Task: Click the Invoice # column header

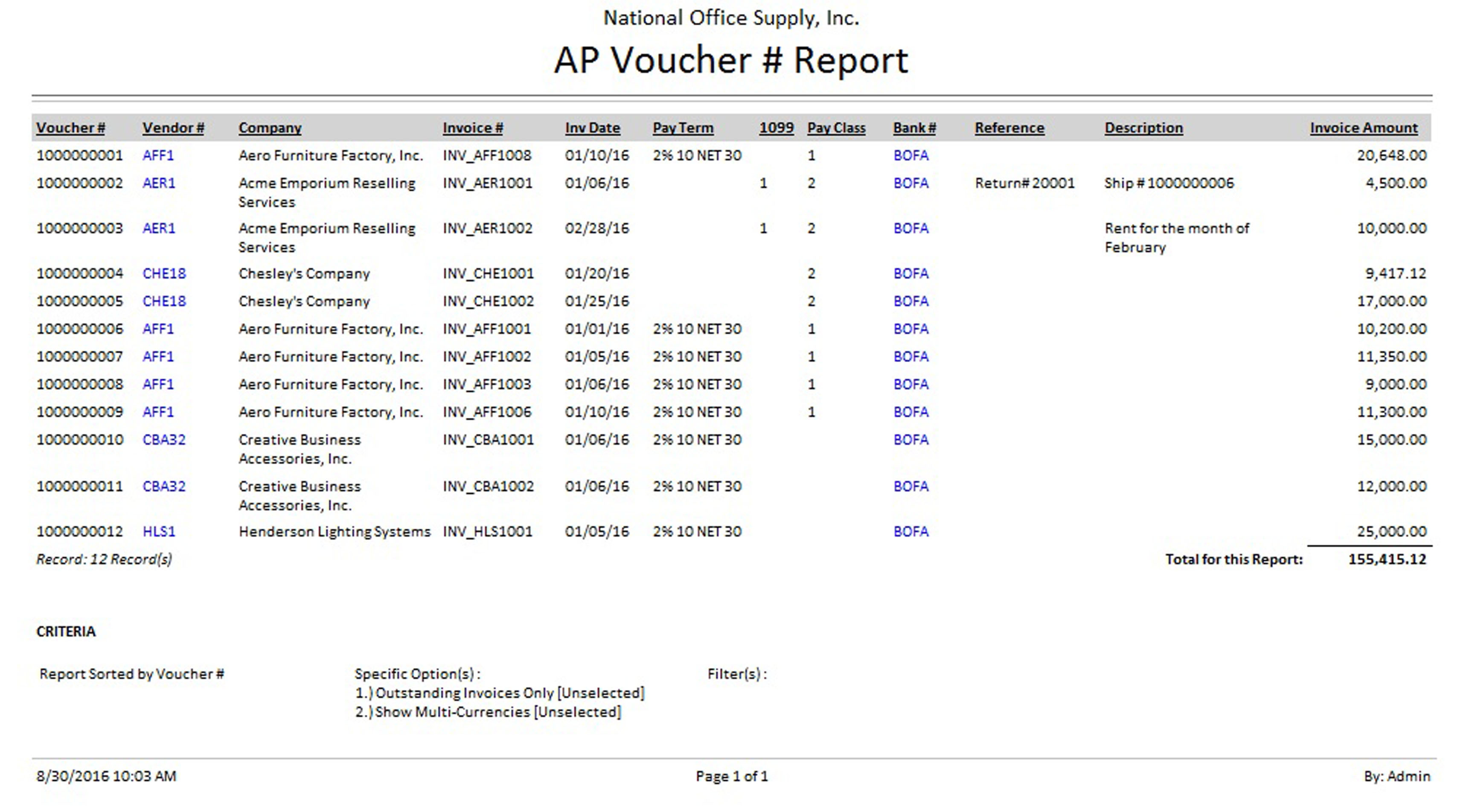Action: point(472,128)
